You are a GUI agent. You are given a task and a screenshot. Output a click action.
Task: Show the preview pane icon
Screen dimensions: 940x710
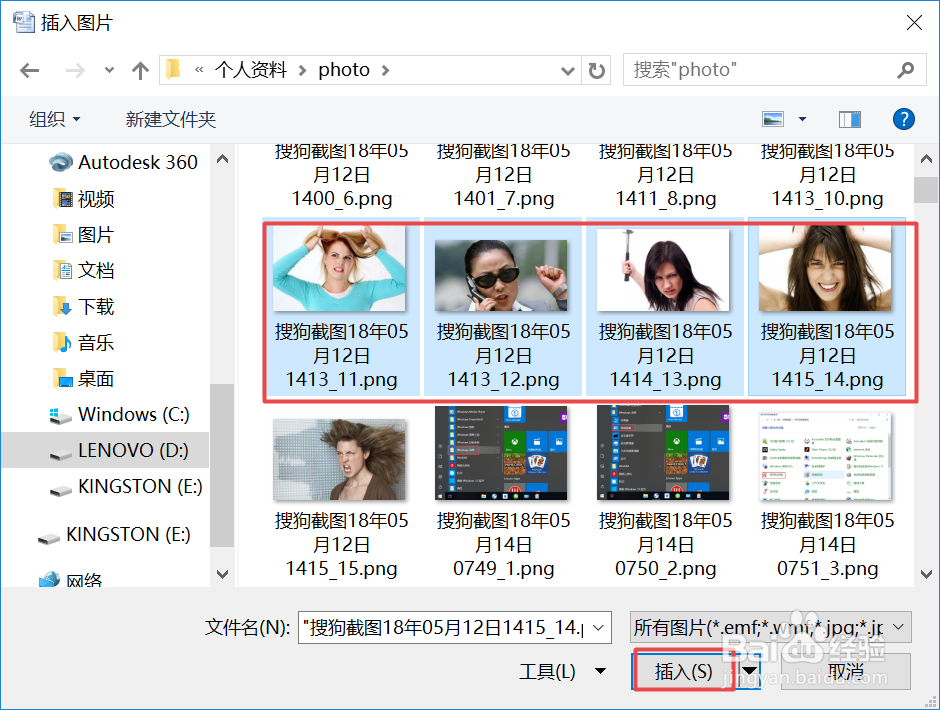(849, 118)
